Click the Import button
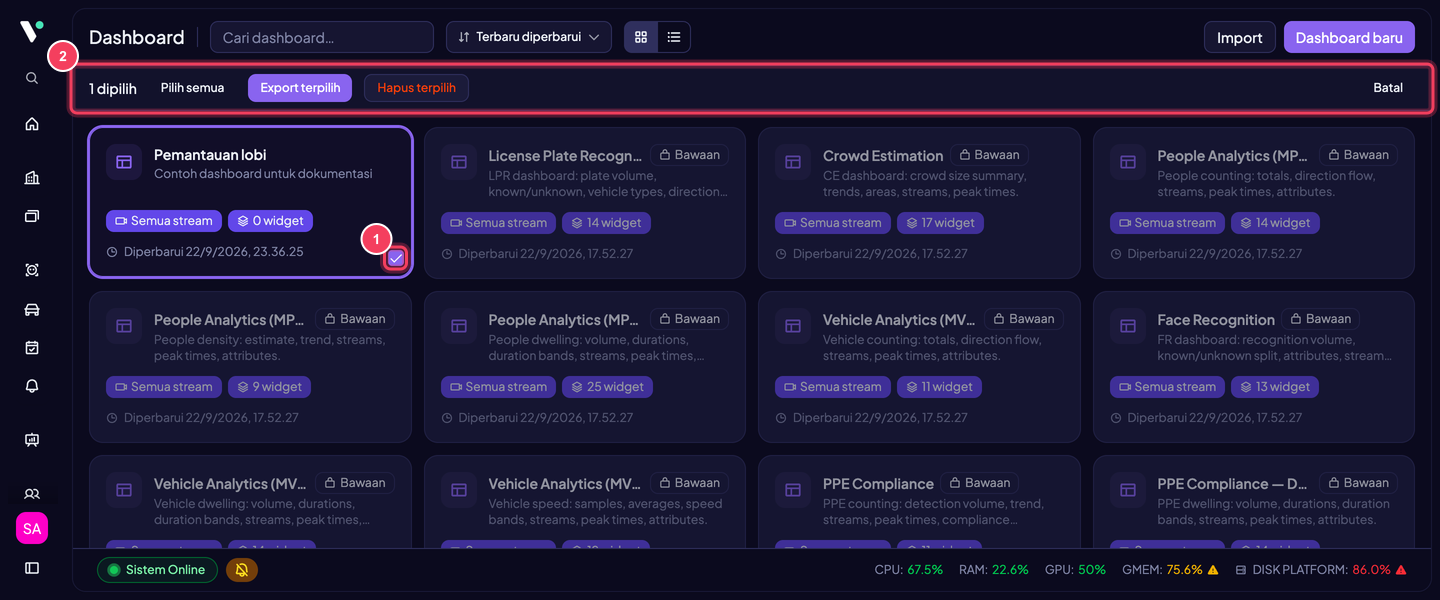This screenshot has width=1440, height=600. click(x=1240, y=37)
